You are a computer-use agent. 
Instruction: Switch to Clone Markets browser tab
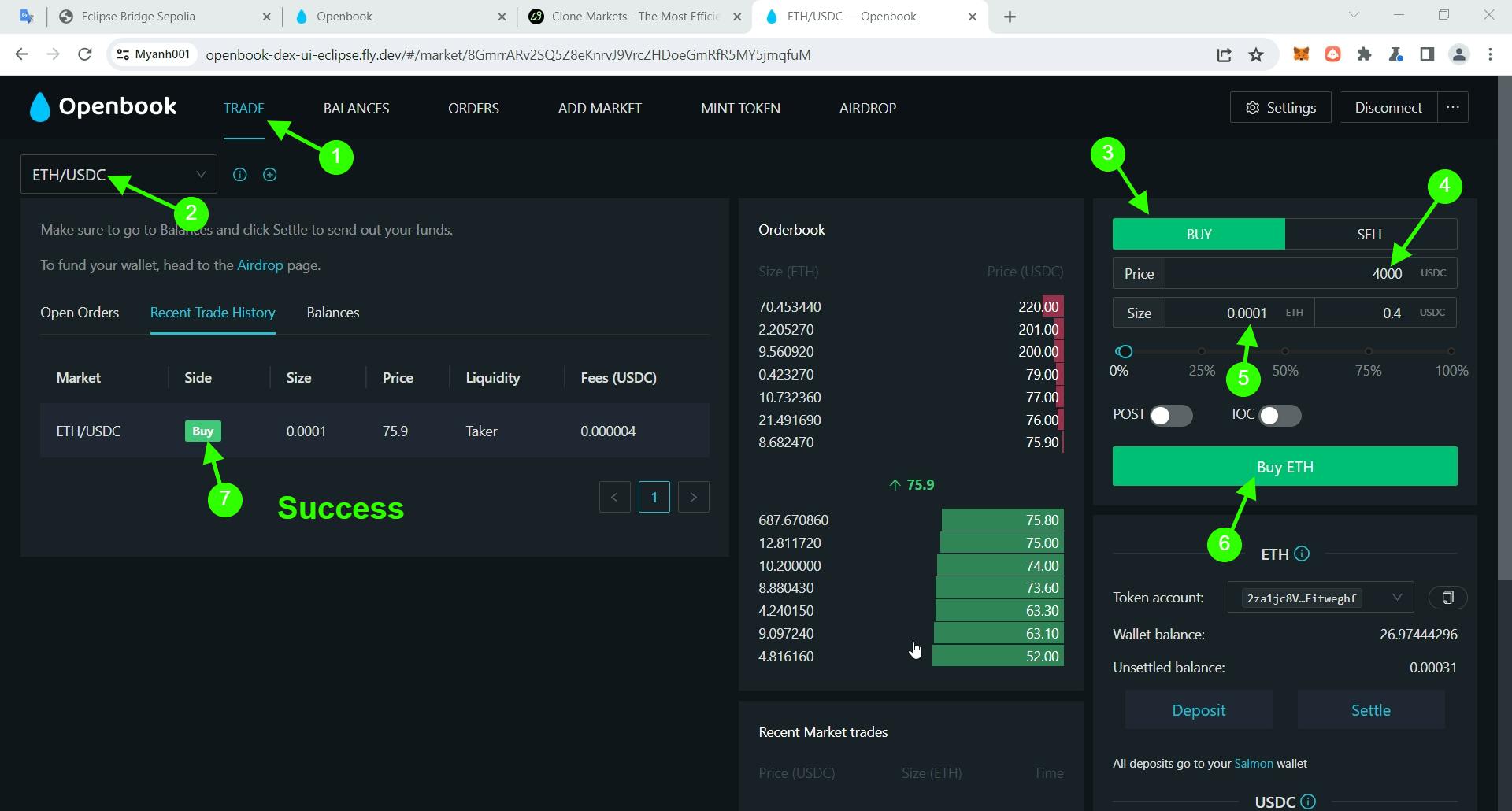pyautogui.click(x=635, y=17)
